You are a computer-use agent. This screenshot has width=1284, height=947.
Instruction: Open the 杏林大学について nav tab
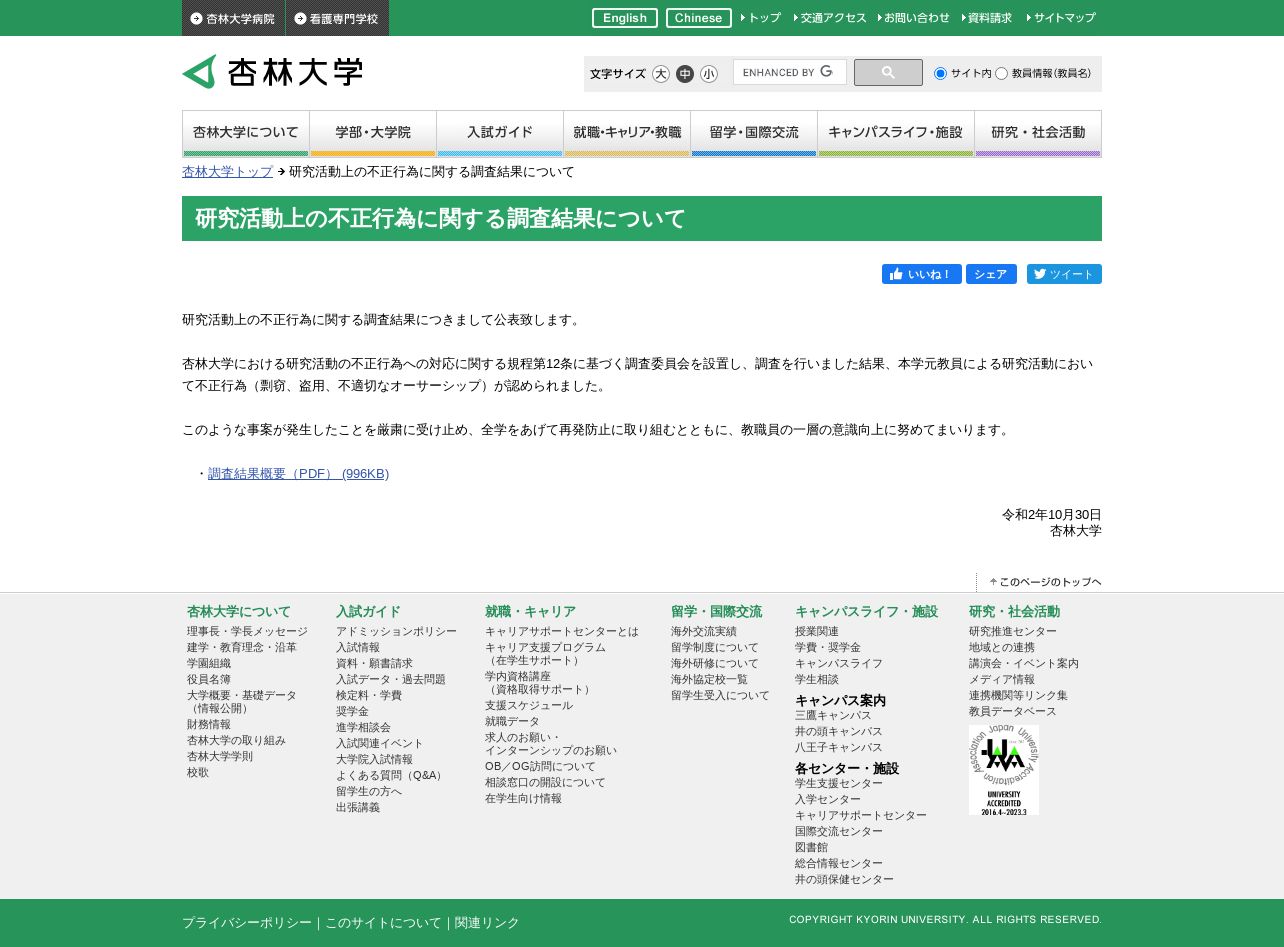pyautogui.click(x=246, y=134)
